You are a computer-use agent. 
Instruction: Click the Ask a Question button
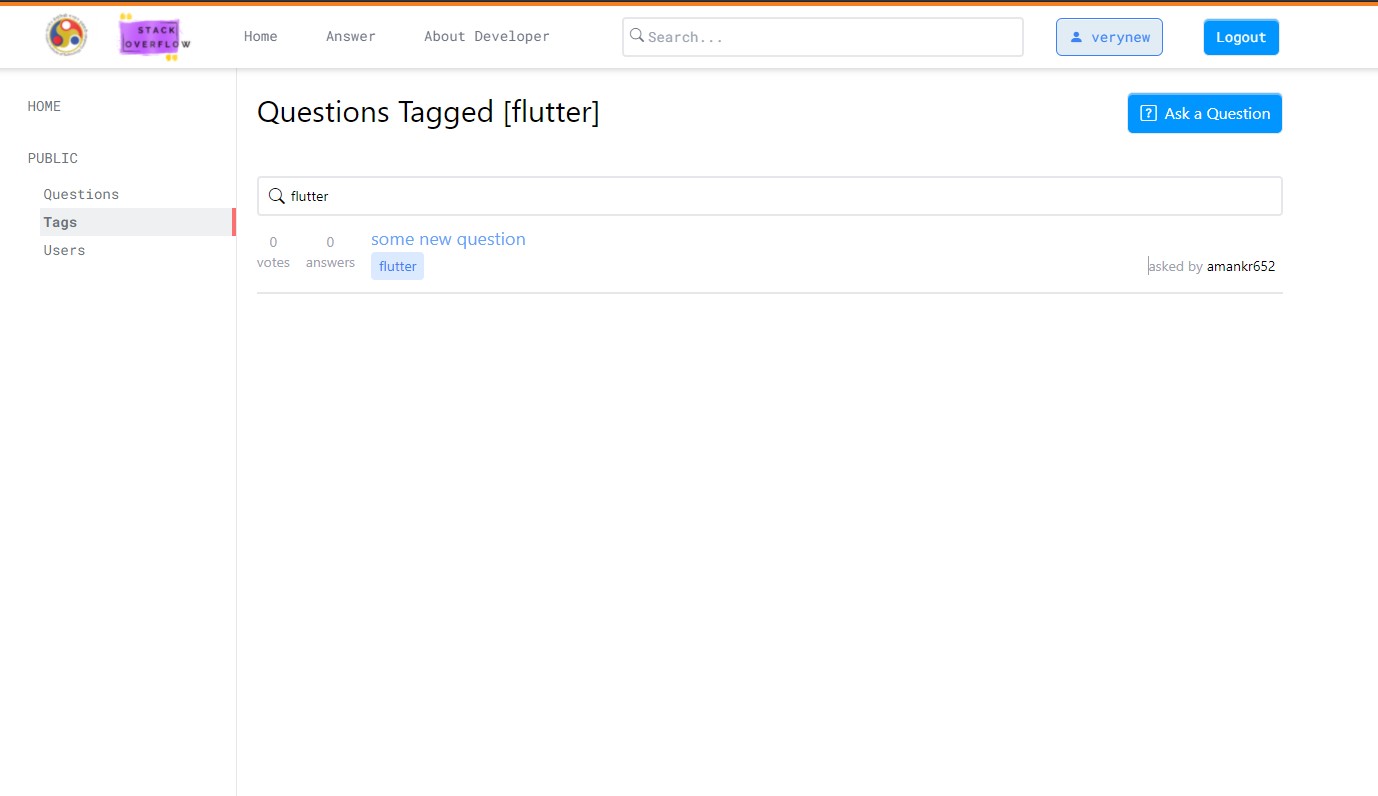(1204, 113)
